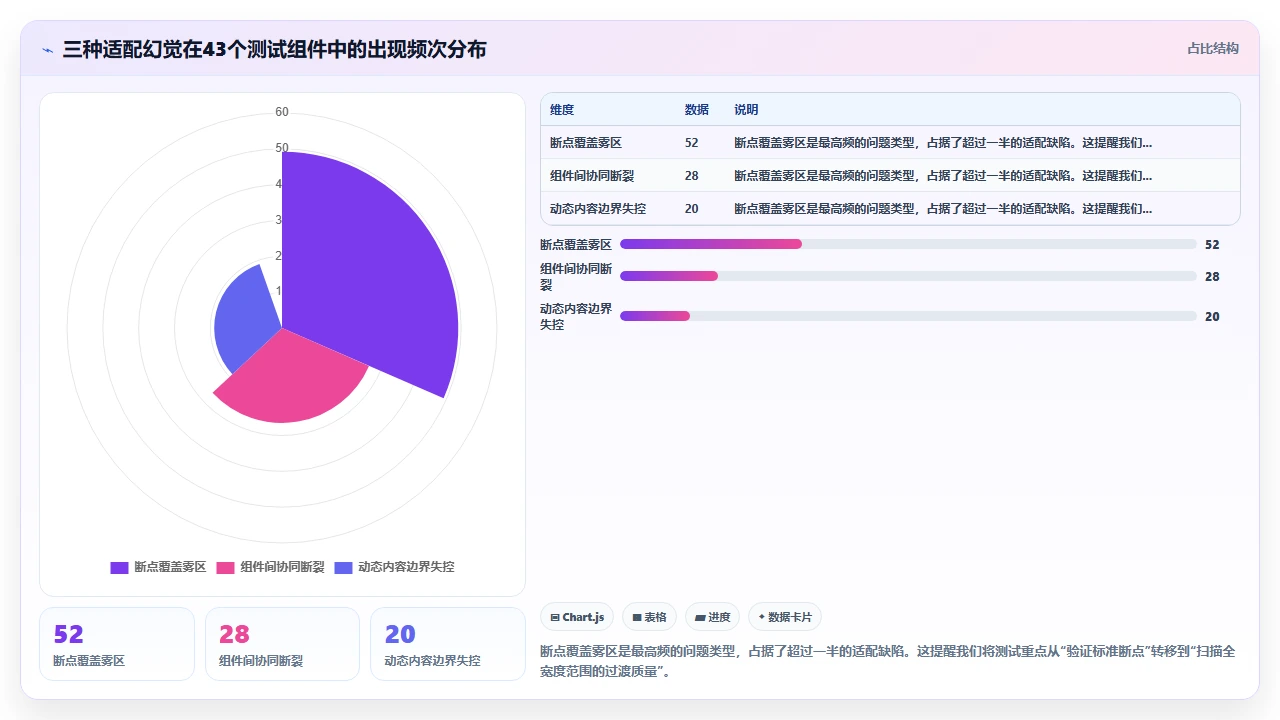This screenshot has width=1280, height=720.
Task: Click the 占比结构 label in header
Action: [x=1213, y=48]
